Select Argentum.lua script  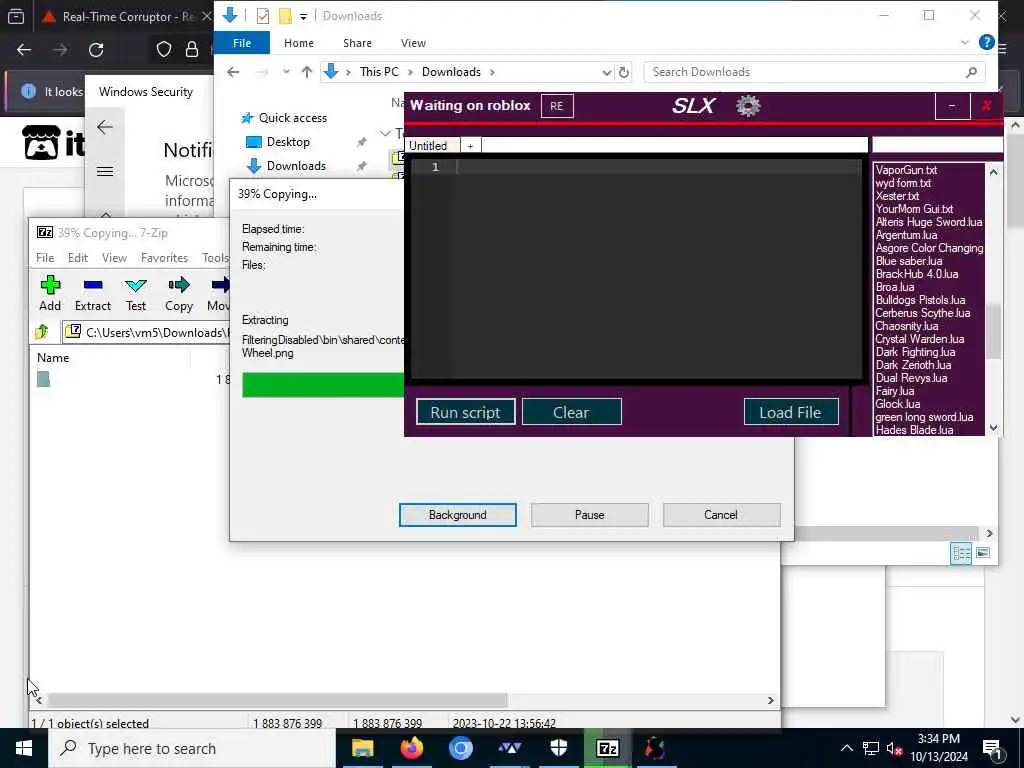click(906, 235)
